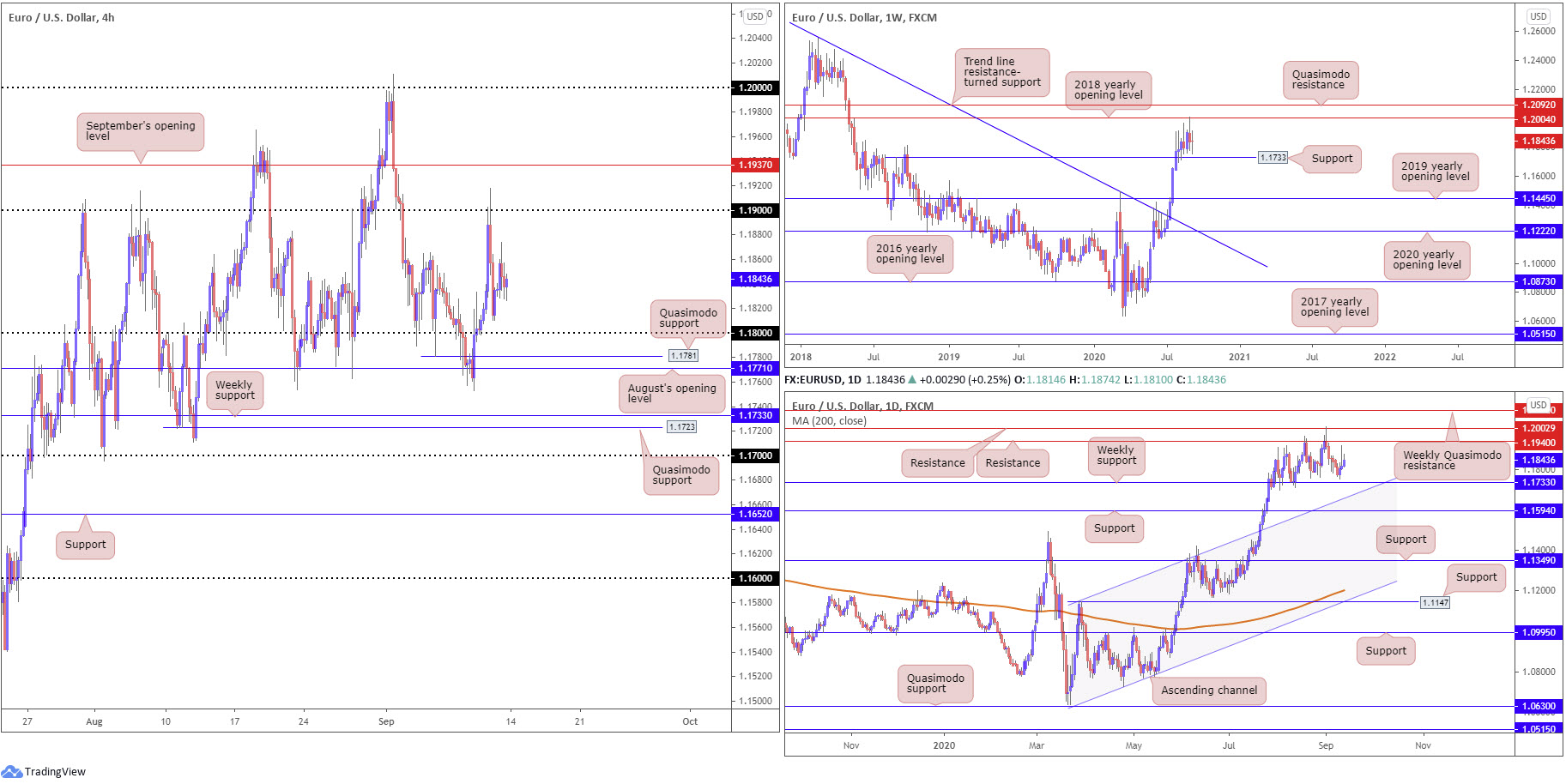Viewport: 1566px width, 784px height.
Task: Select the 'Euro / U.S. Dollar, 1W, FXCM' title
Action: point(864,17)
